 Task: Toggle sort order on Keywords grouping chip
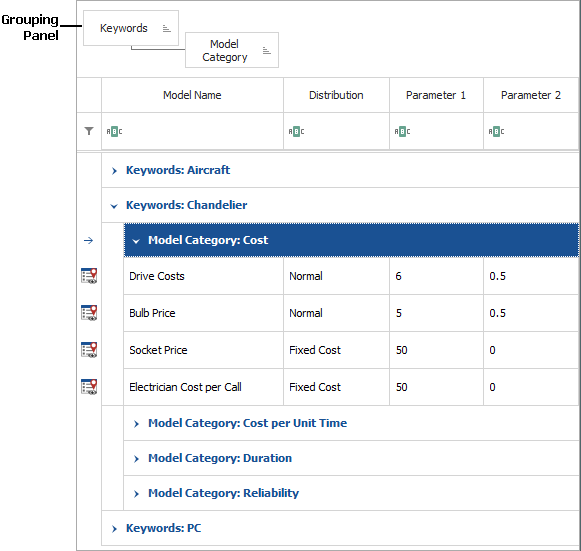(x=167, y=29)
